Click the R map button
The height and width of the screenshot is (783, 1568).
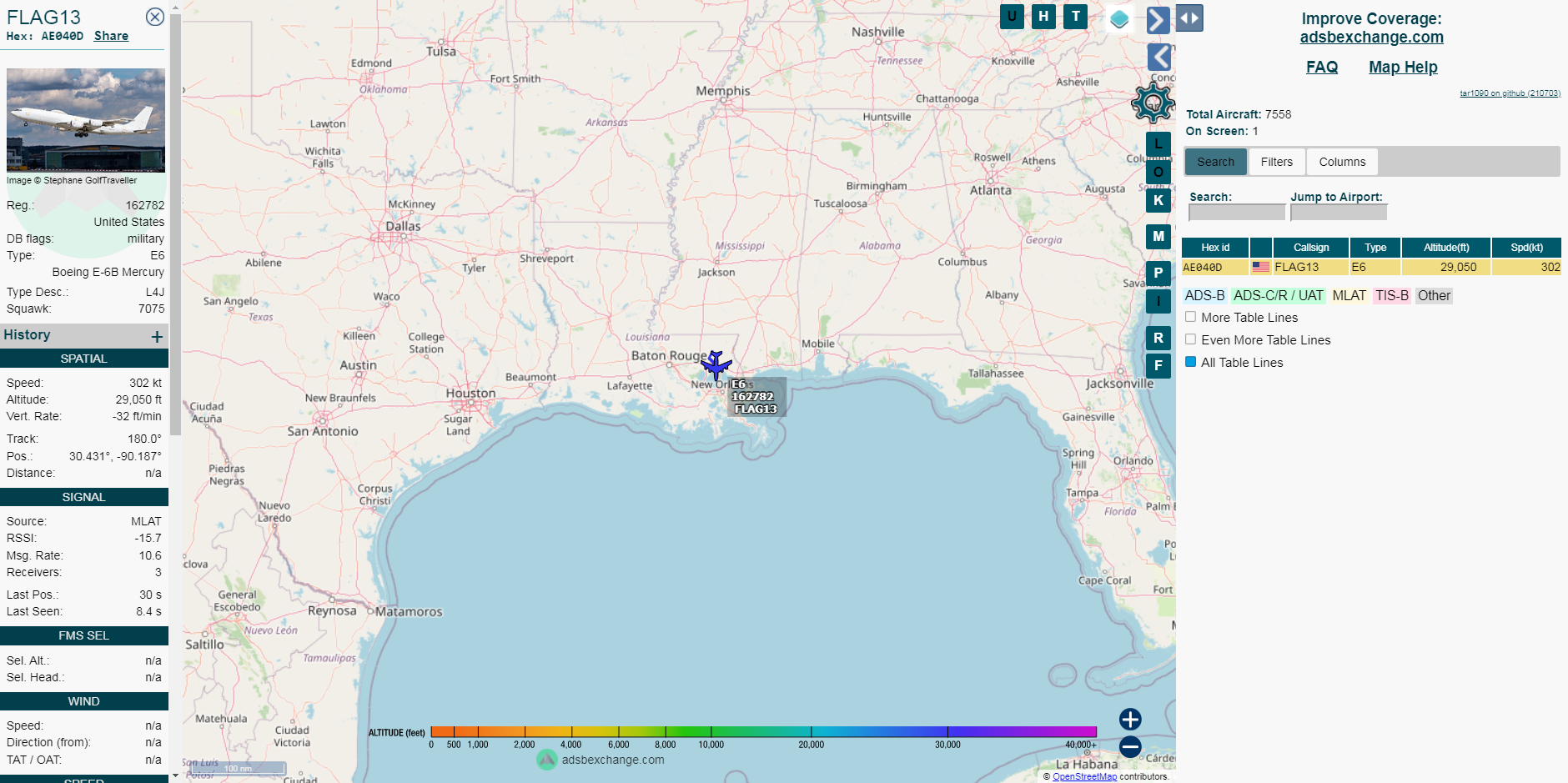point(1158,338)
